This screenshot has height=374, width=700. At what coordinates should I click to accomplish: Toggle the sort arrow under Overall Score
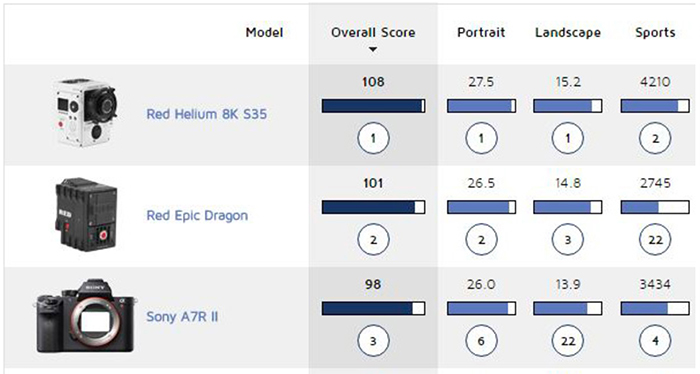click(x=373, y=50)
